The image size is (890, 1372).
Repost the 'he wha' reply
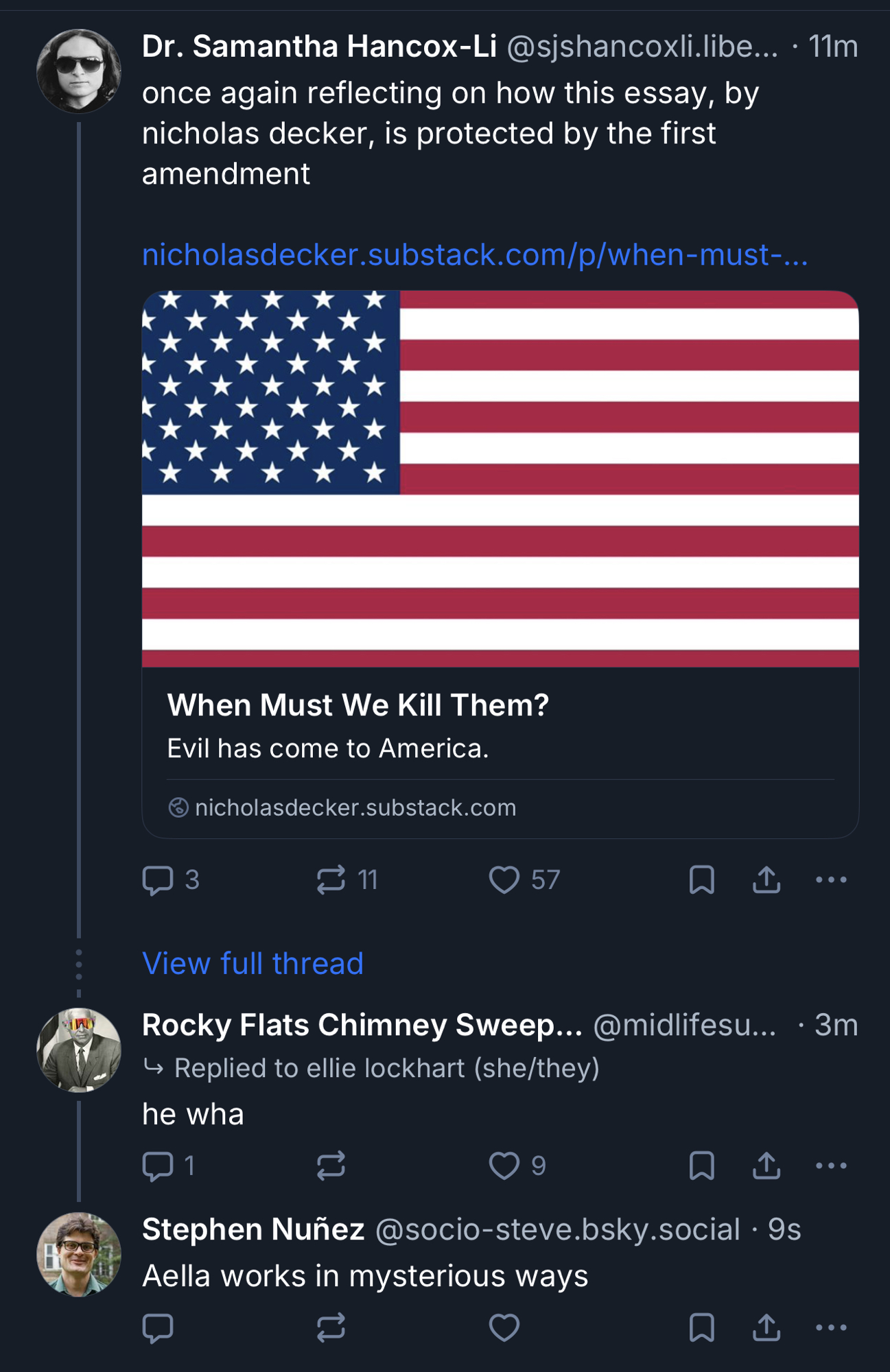pyautogui.click(x=331, y=1166)
